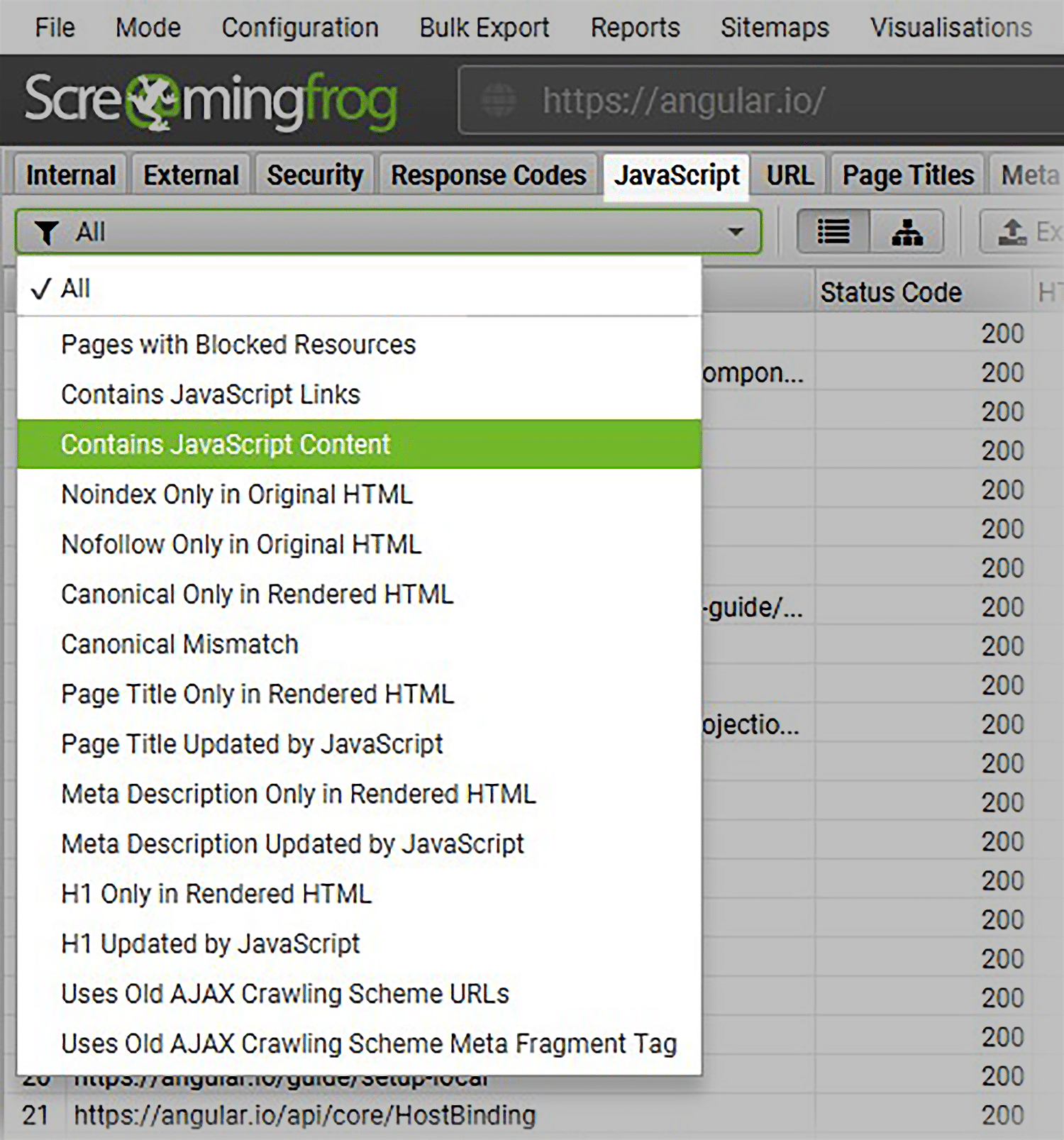
Task: Choose Page Title Updated by JavaScript
Action: (359, 744)
